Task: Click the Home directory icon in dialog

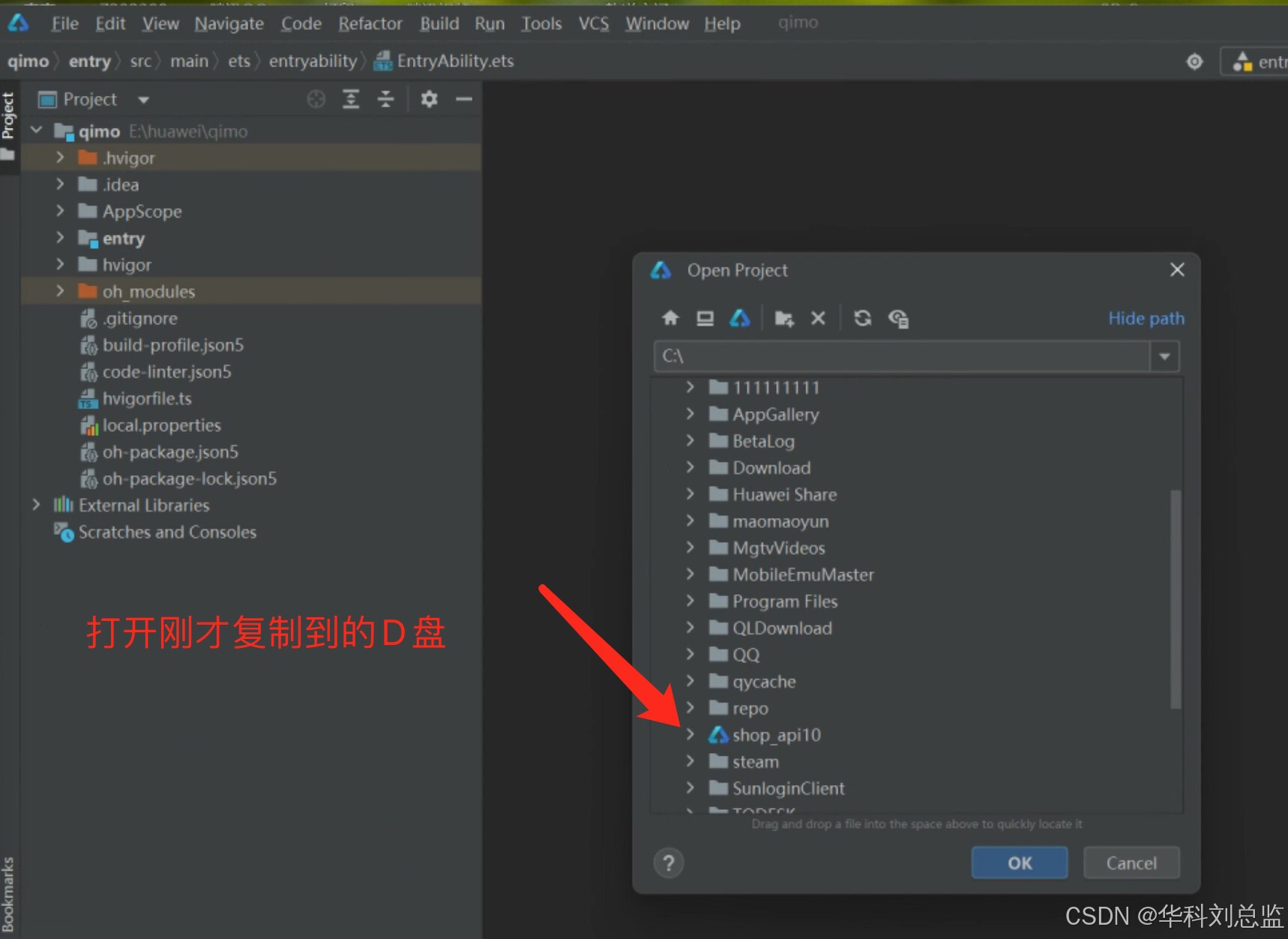Action: click(670, 319)
